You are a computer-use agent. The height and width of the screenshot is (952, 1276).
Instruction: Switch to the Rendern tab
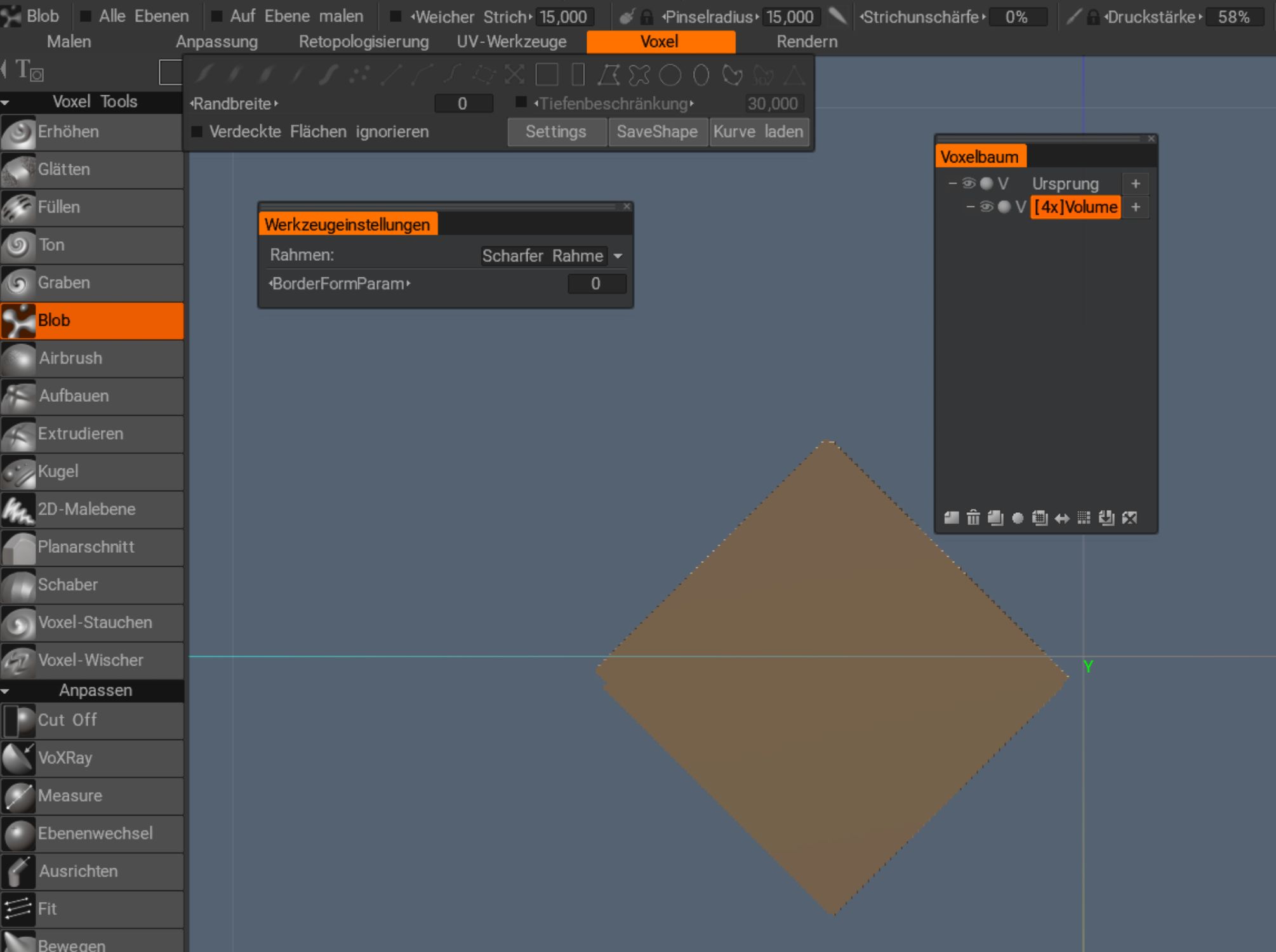coord(807,41)
